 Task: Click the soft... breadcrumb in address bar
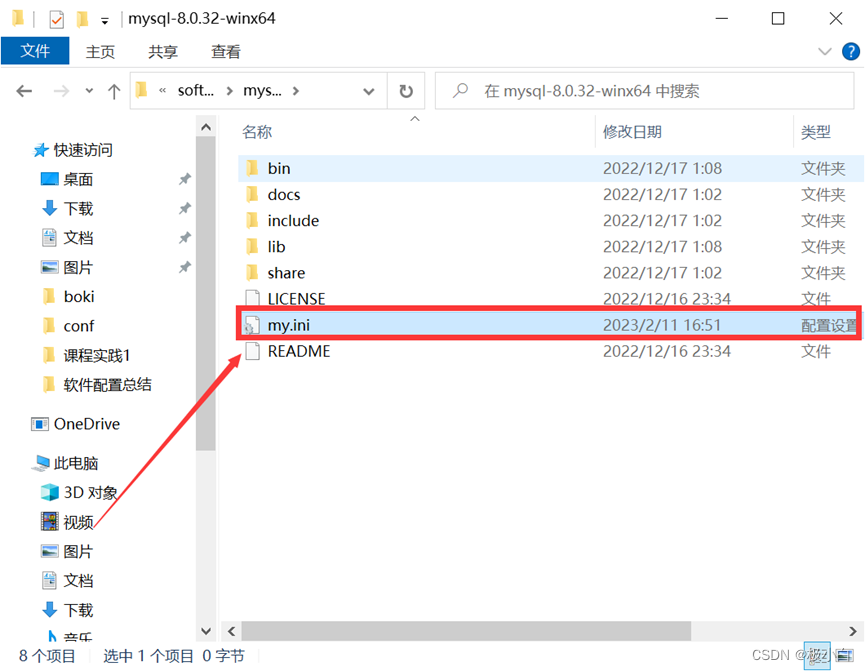[195, 90]
